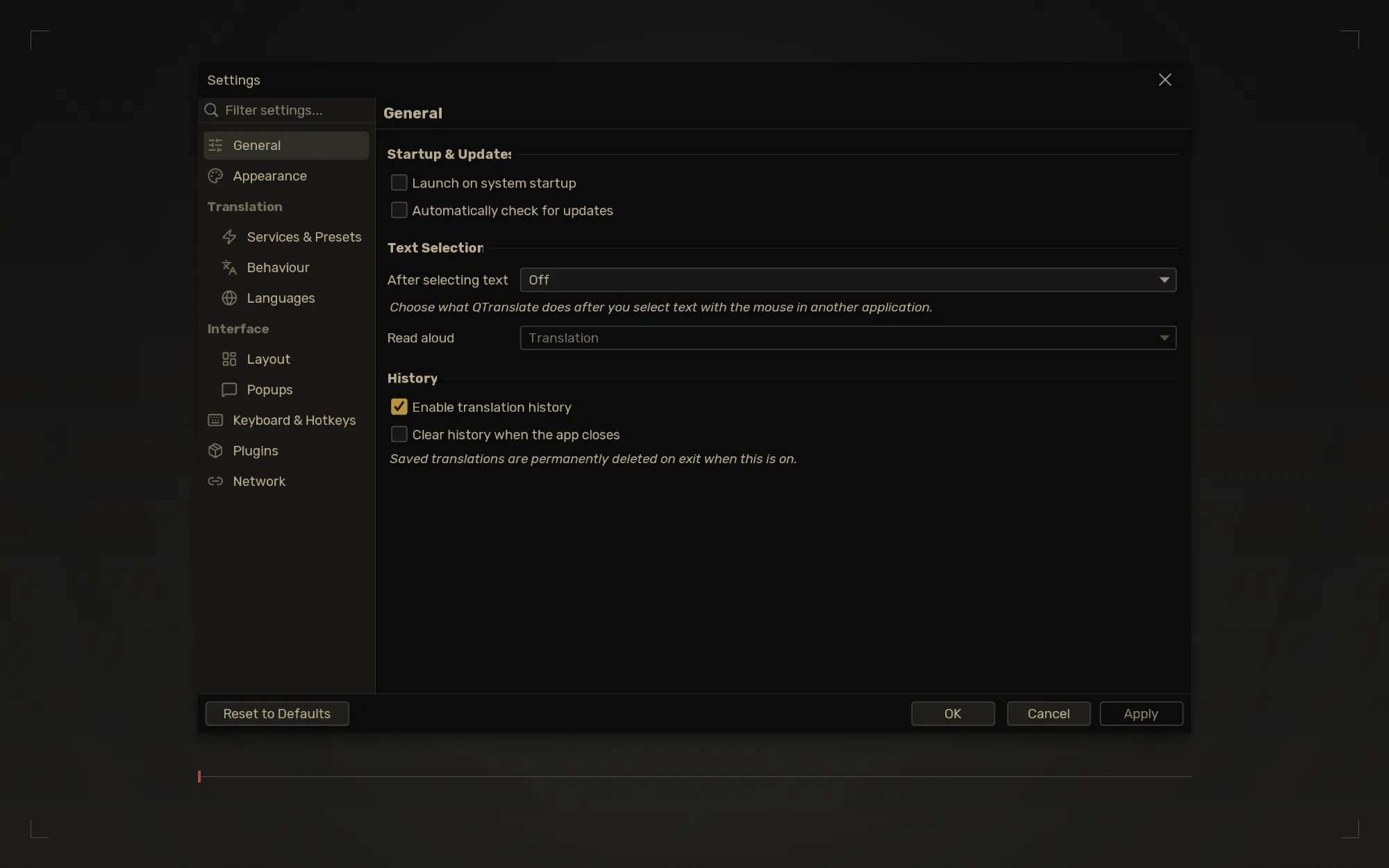Click the search magnifier icon in filter
Screen dimensions: 1389x868
pos(211,110)
